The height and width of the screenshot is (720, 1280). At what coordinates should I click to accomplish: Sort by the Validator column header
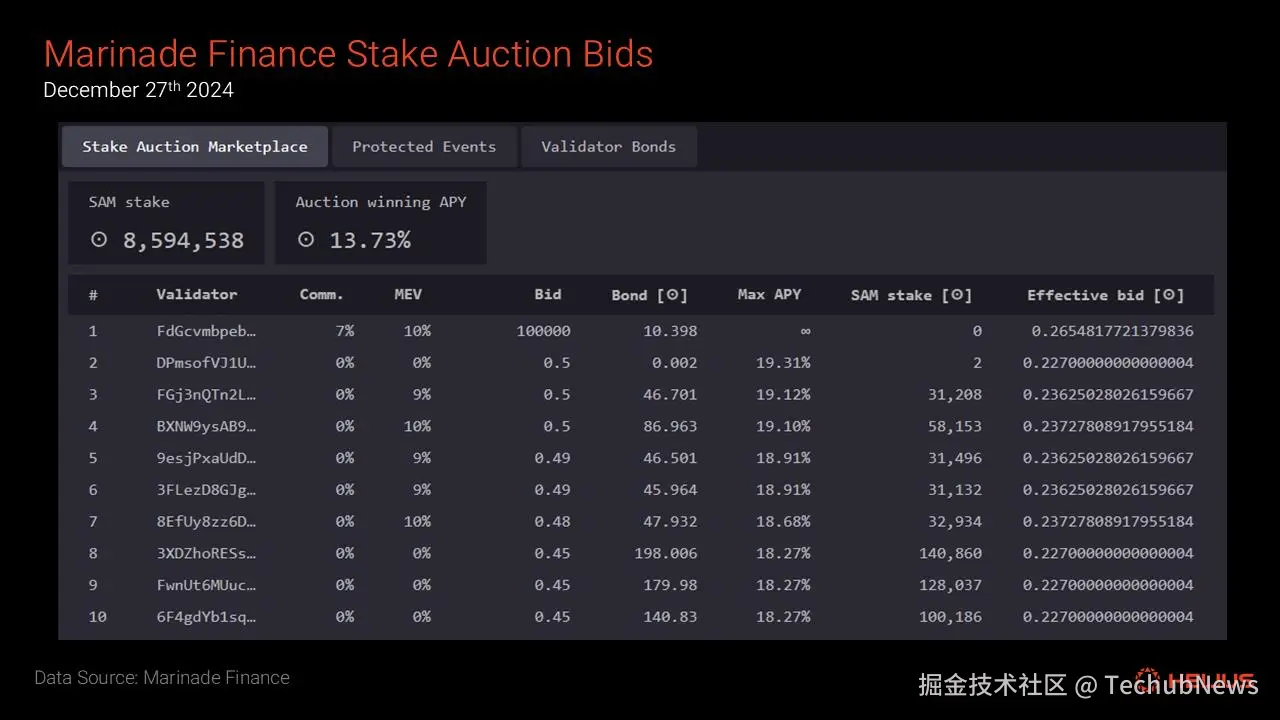pos(197,295)
